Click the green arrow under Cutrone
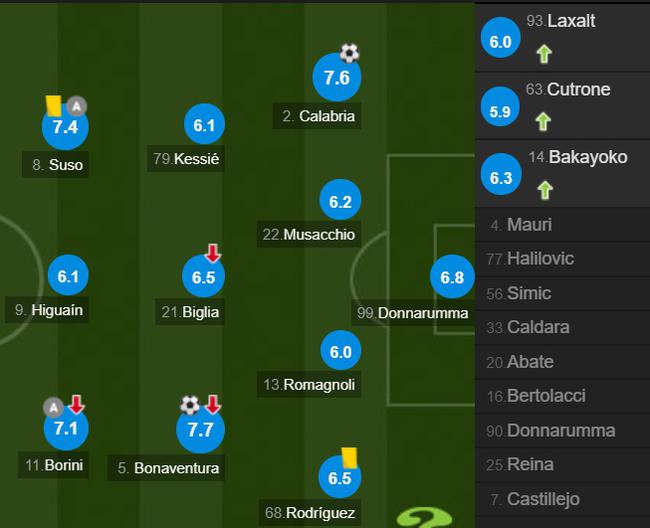Image resolution: width=650 pixels, height=528 pixels. point(543,121)
